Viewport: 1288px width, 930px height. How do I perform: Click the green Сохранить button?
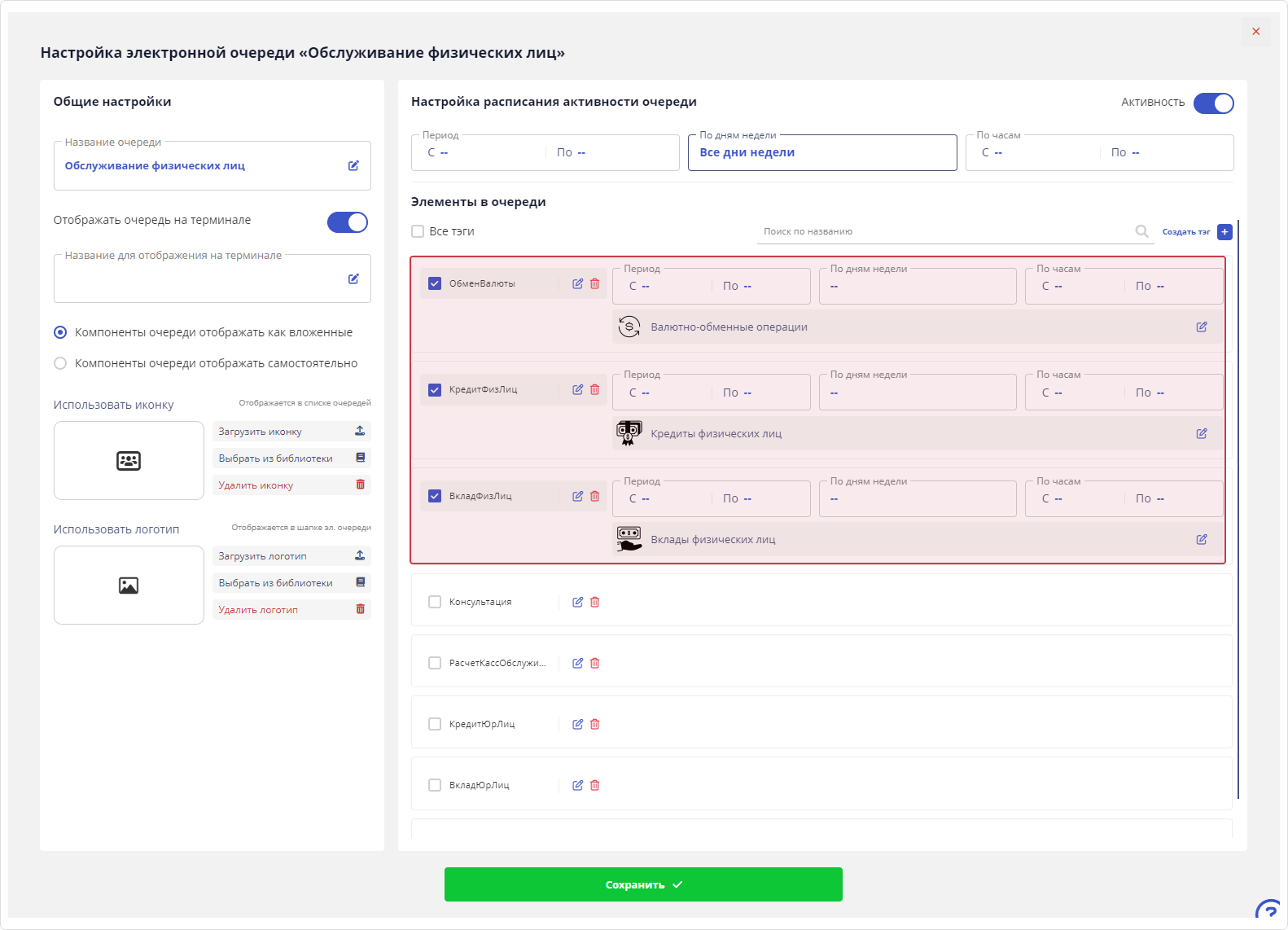coord(643,884)
